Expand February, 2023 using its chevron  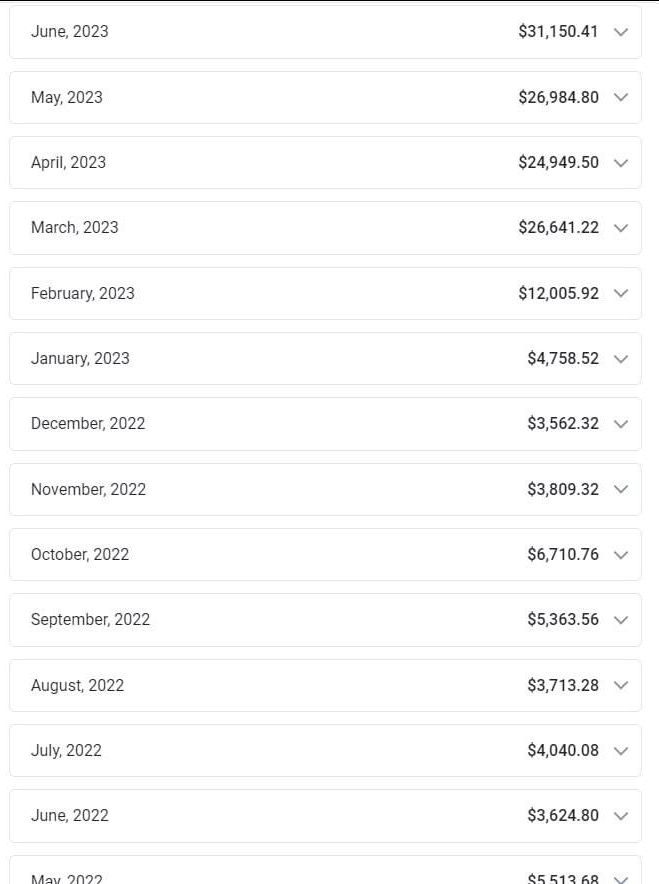(x=621, y=293)
